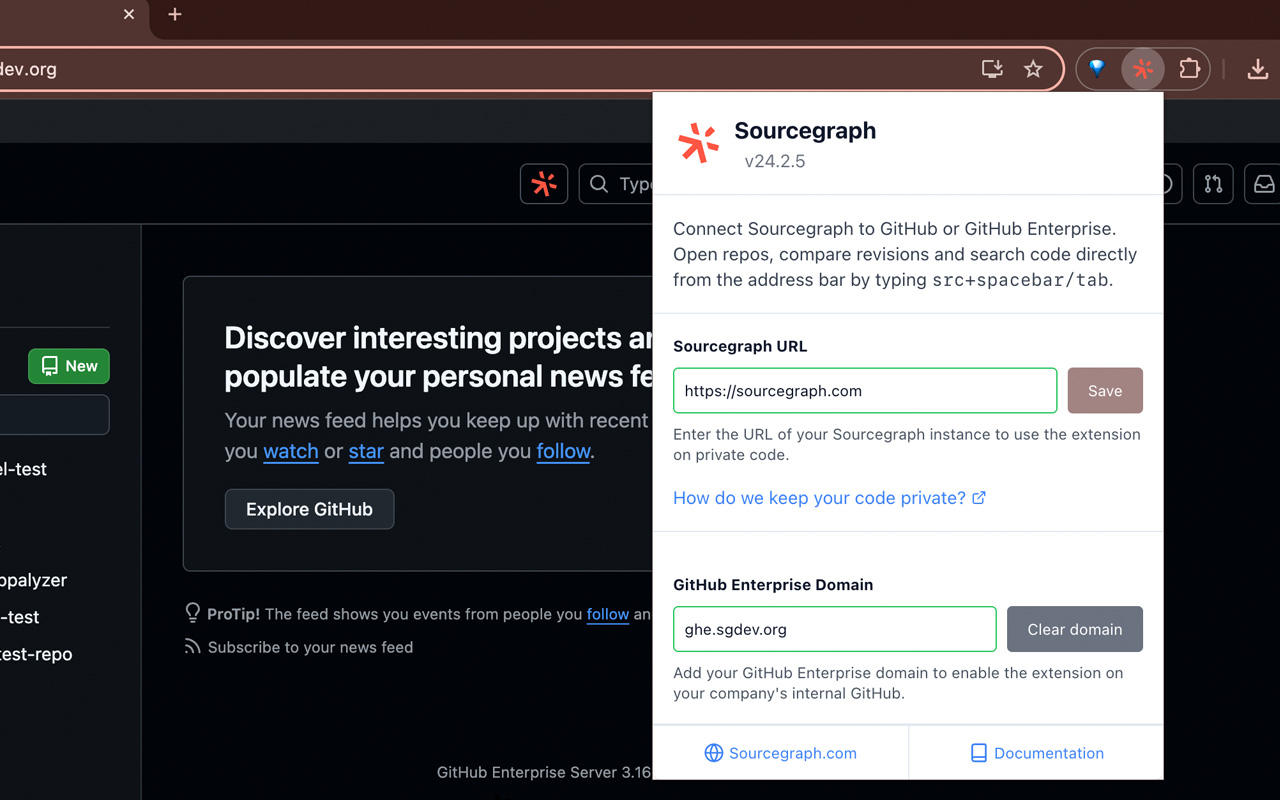Open the repository ending in 'ppalyzer'
Image resolution: width=1280 pixels, height=800 pixels.
pos(33,580)
